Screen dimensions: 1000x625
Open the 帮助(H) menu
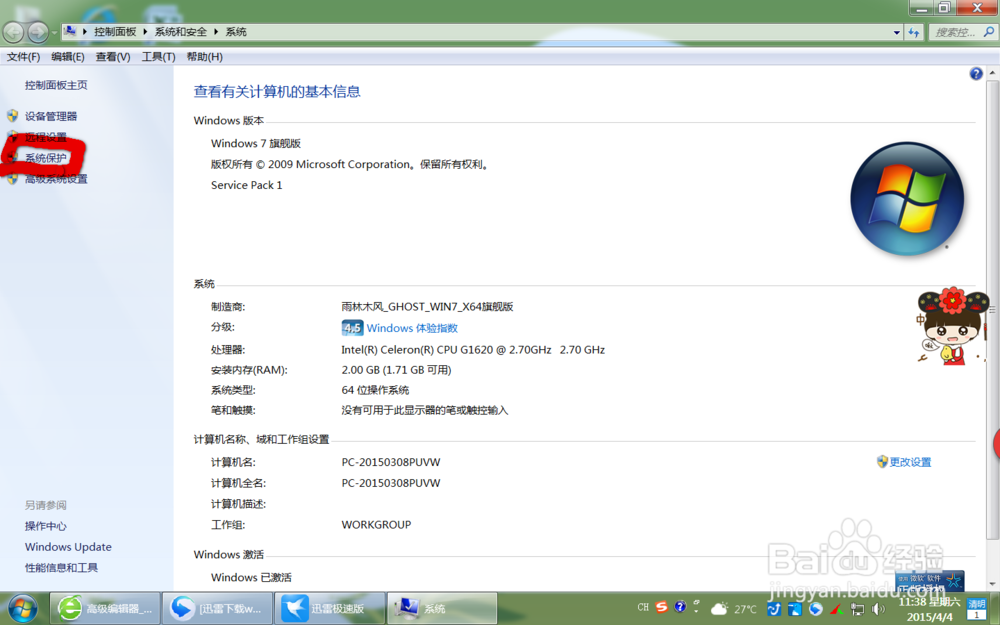tap(204, 57)
